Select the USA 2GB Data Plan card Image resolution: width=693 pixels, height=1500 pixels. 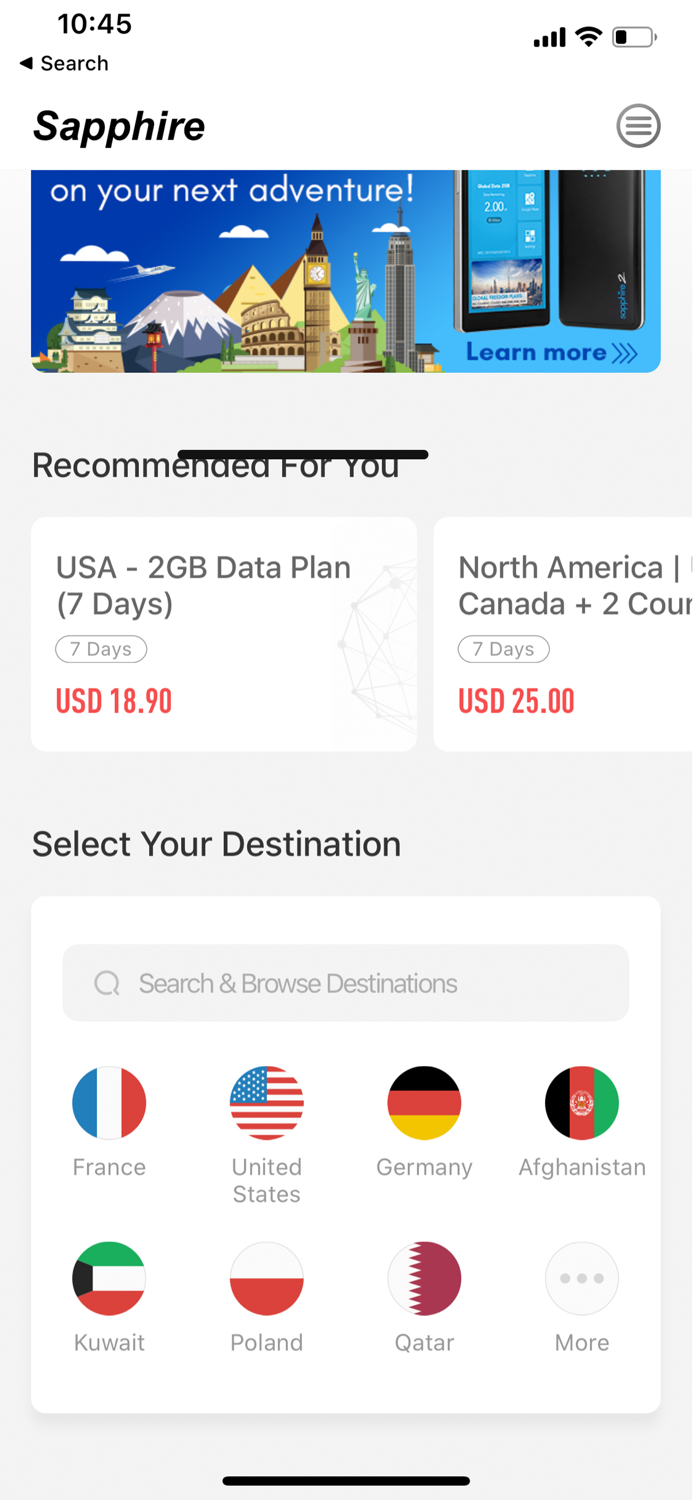pos(224,634)
